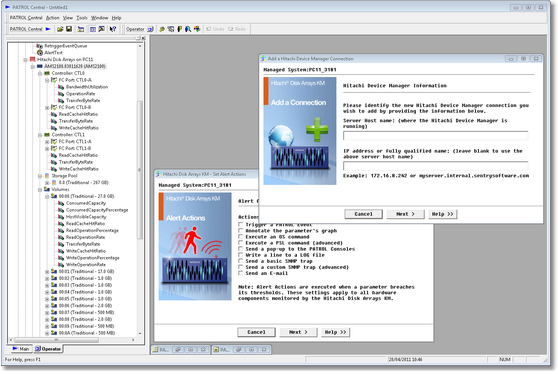
Task: Click the key icon in Operator toolbar
Action: pos(162,29)
